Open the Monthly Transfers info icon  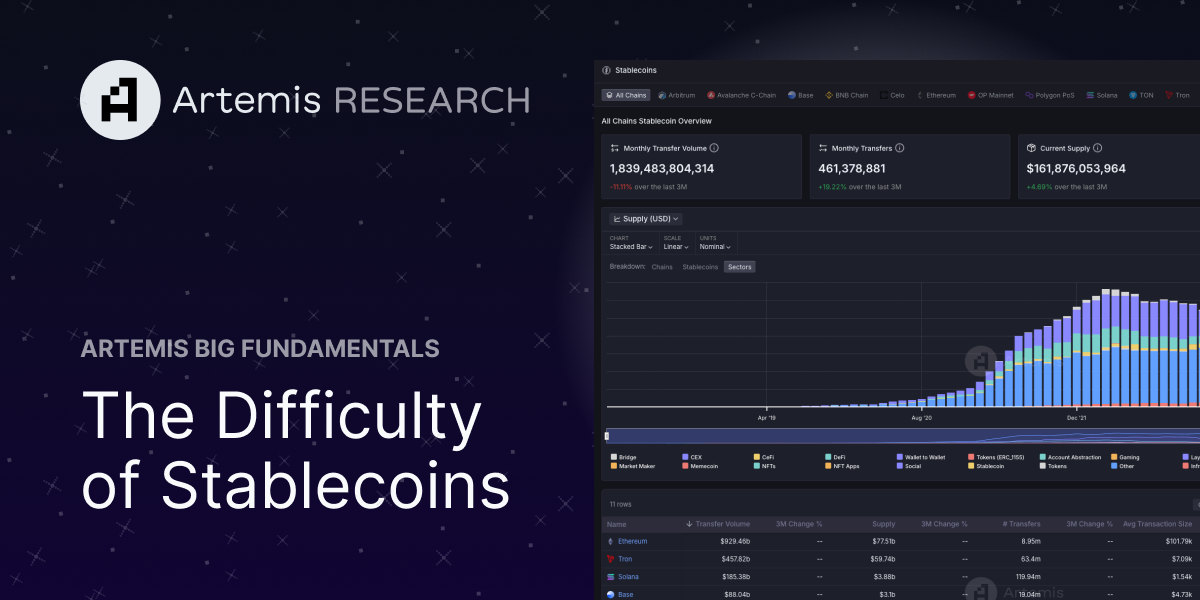900,148
